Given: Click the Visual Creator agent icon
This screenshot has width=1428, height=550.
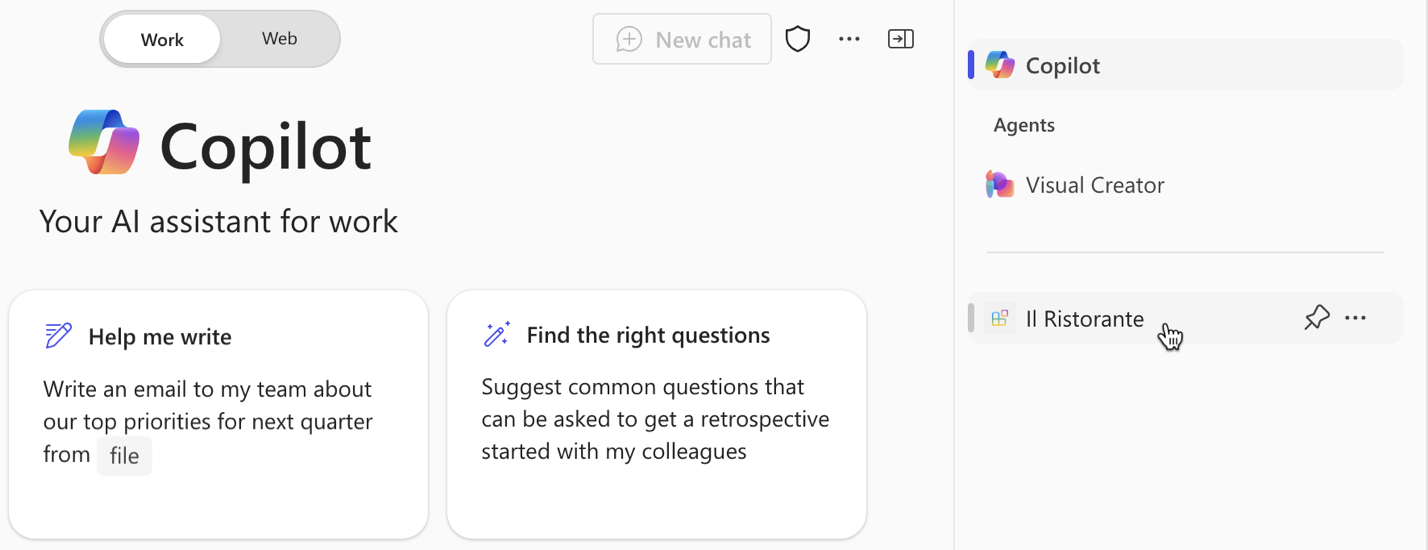Looking at the screenshot, I should [x=999, y=185].
